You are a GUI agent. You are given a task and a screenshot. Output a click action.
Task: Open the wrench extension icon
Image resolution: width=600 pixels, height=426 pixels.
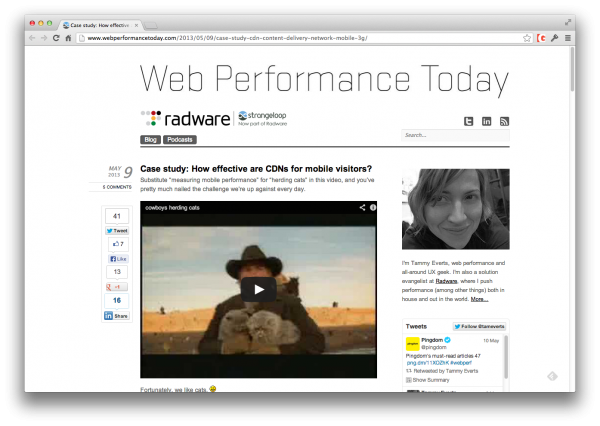554,38
